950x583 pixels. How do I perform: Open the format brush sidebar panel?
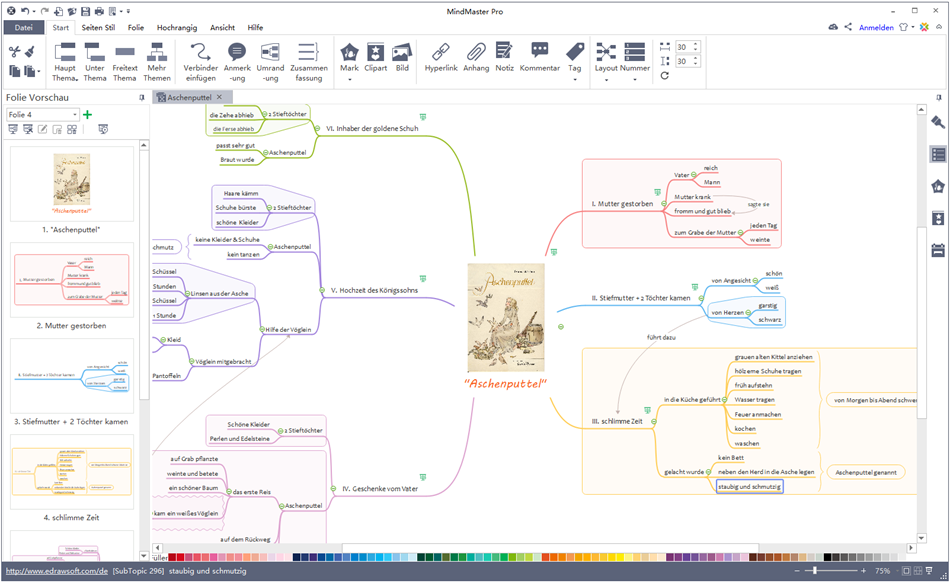(938, 122)
